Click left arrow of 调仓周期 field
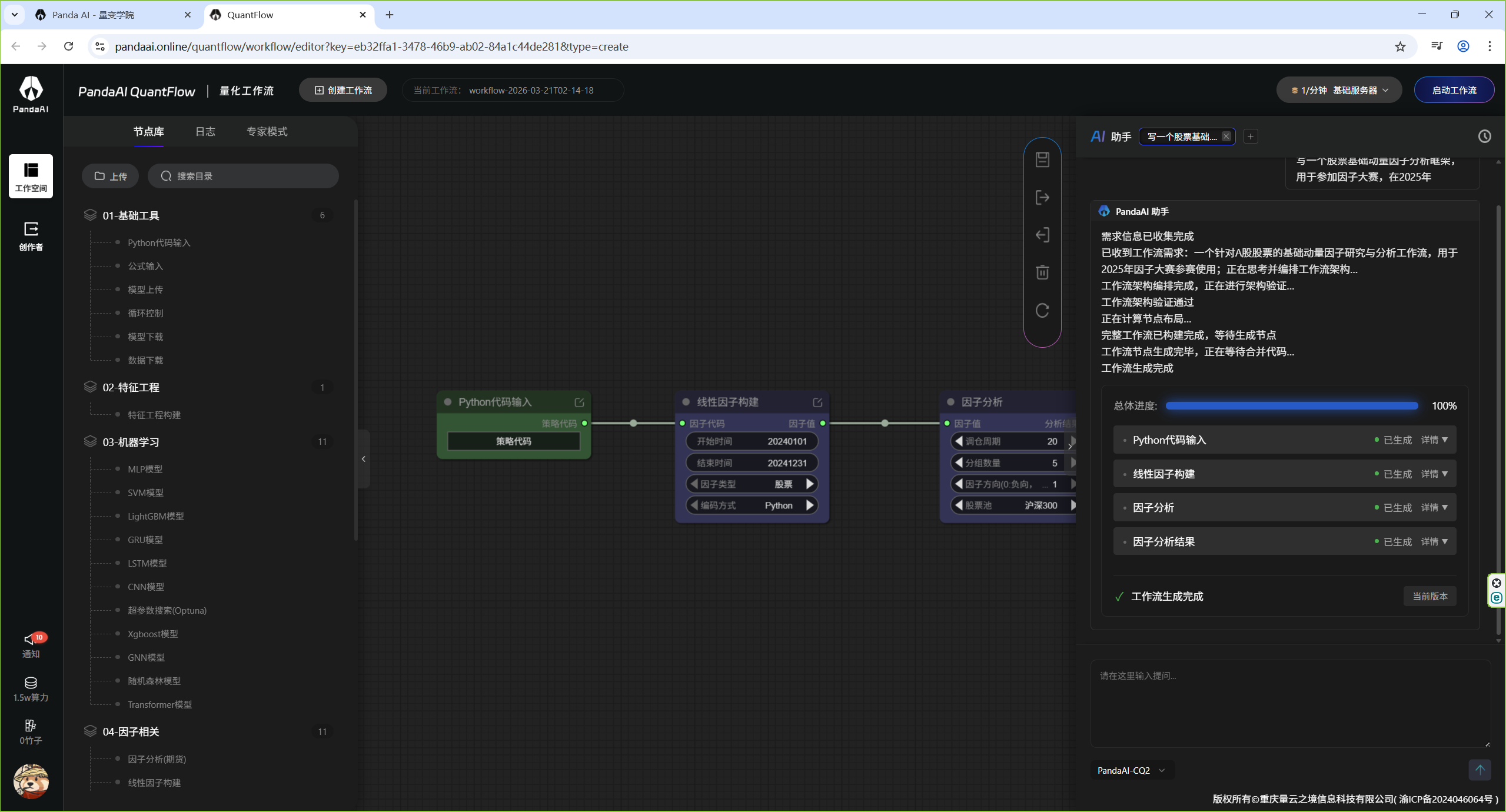 pyautogui.click(x=959, y=441)
